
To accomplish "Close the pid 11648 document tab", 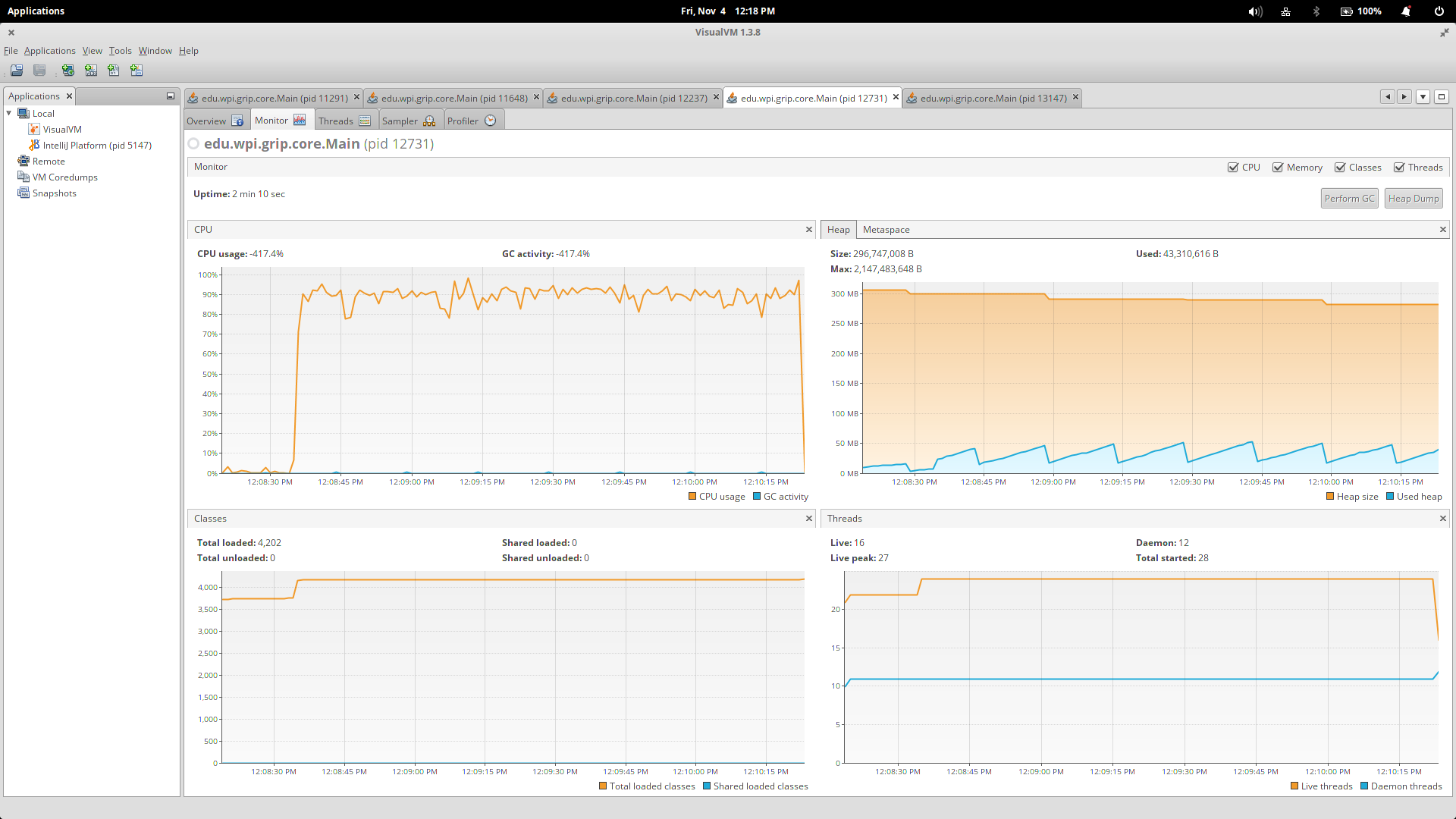I will [x=536, y=97].
